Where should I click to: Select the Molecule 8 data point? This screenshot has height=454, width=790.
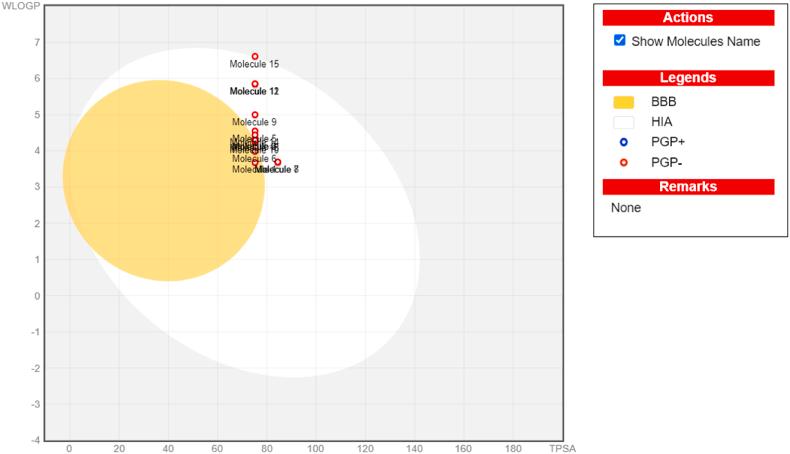[x=278, y=162]
